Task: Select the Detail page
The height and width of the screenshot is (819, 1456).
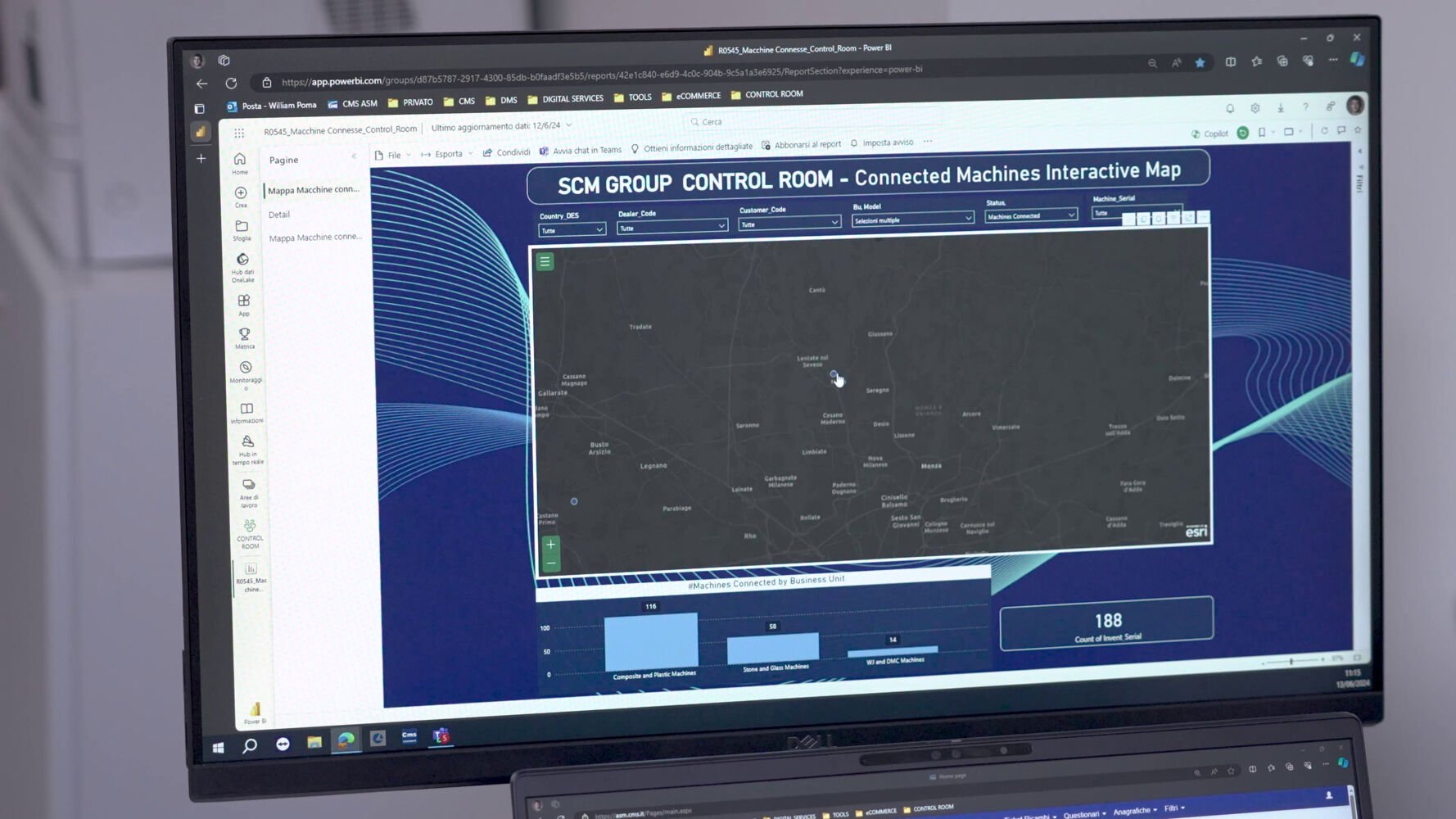Action: point(279,215)
